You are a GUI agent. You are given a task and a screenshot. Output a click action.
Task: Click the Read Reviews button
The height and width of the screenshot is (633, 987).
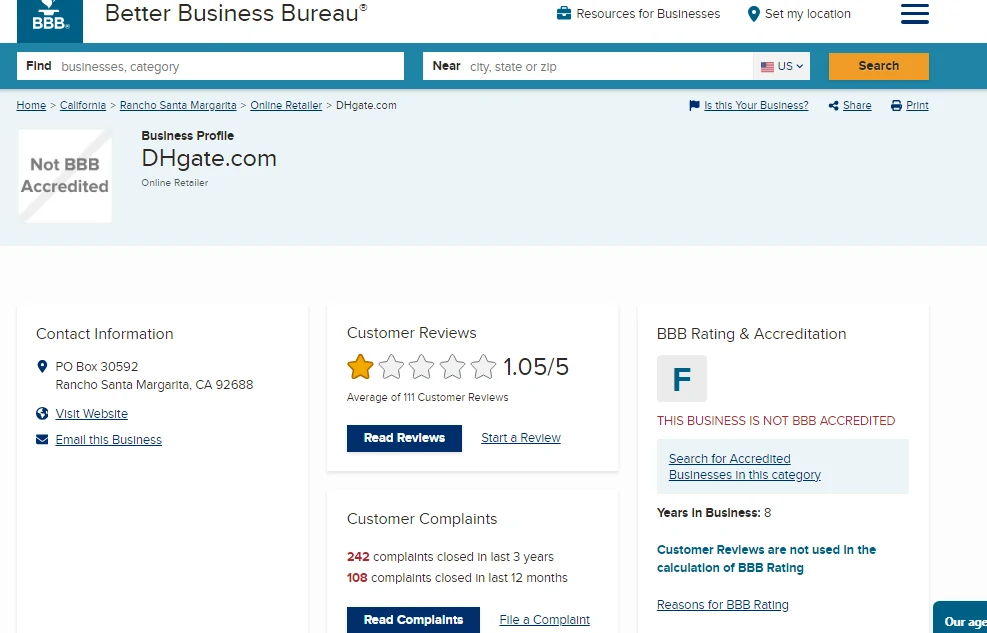tap(404, 438)
